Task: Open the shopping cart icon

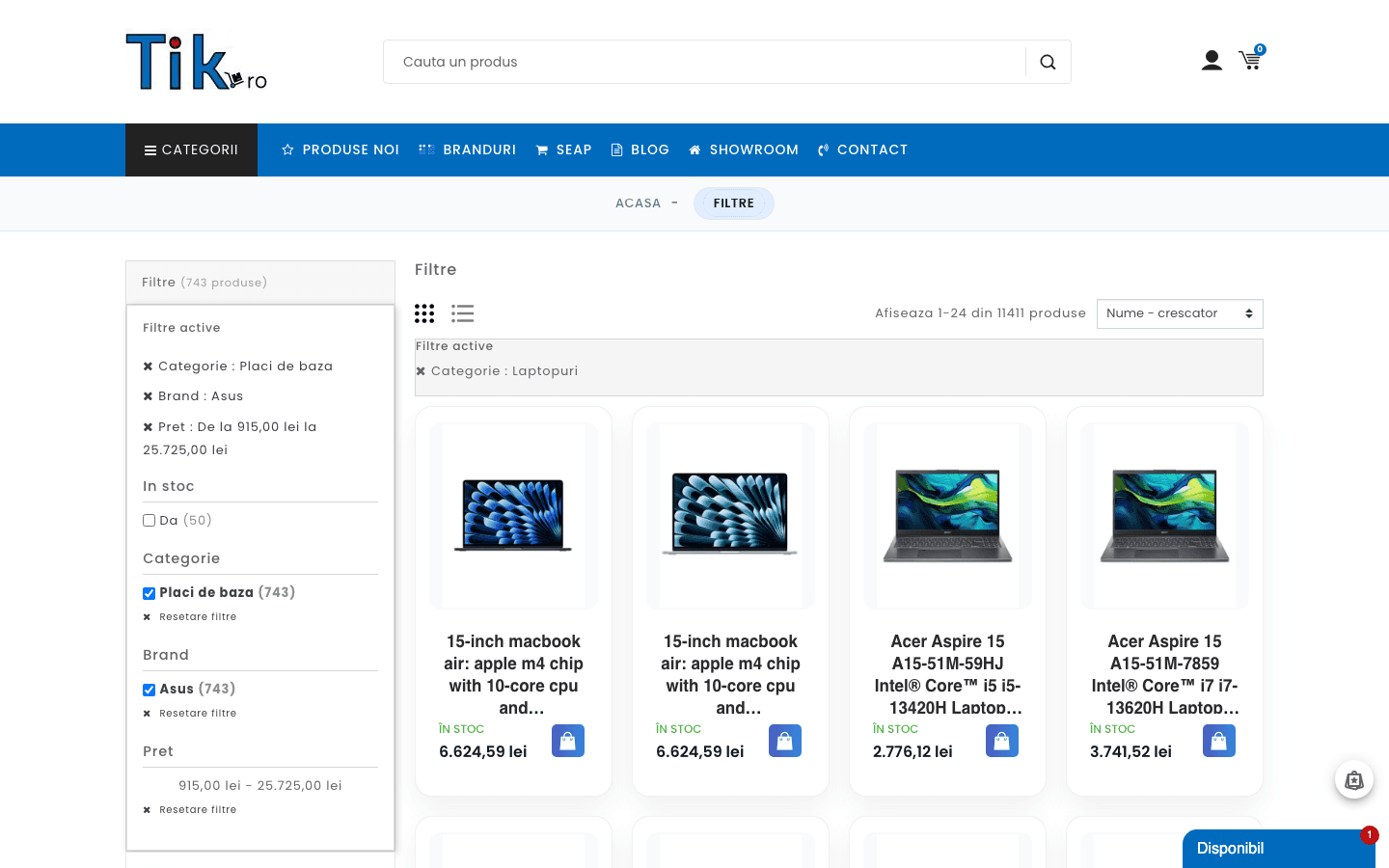Action: pyautogui.click(x=1251, y=60)
